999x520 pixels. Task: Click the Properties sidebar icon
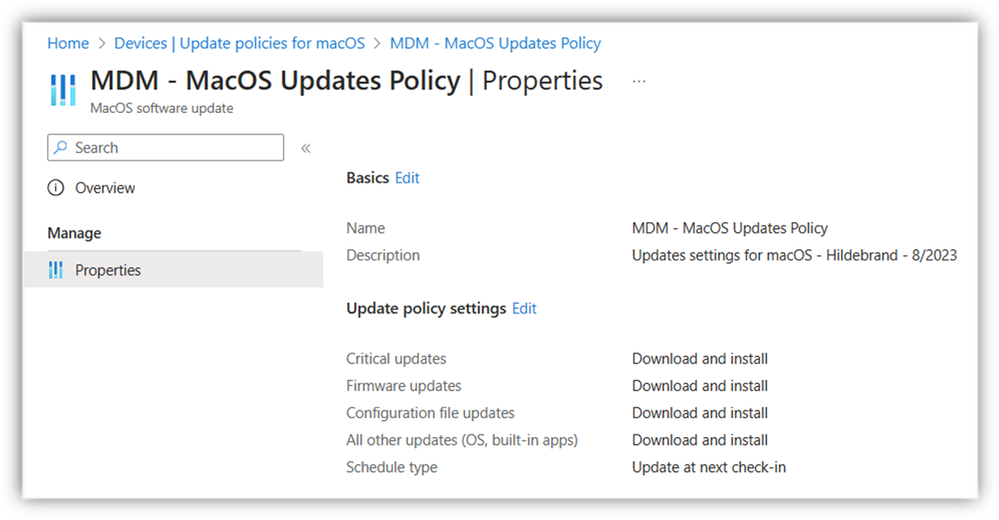point(56,270)
